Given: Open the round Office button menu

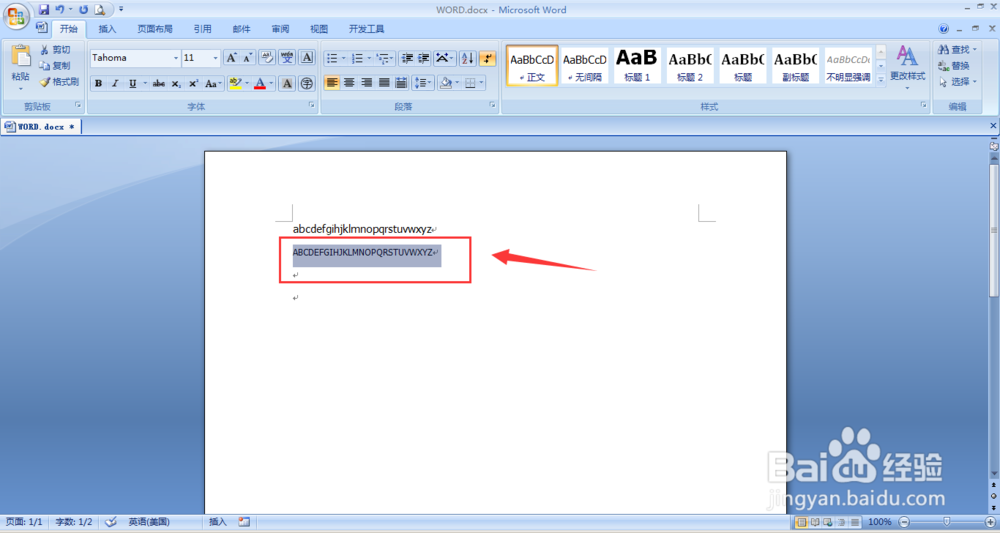Looking at the screenshot, I should click(16, 16).
